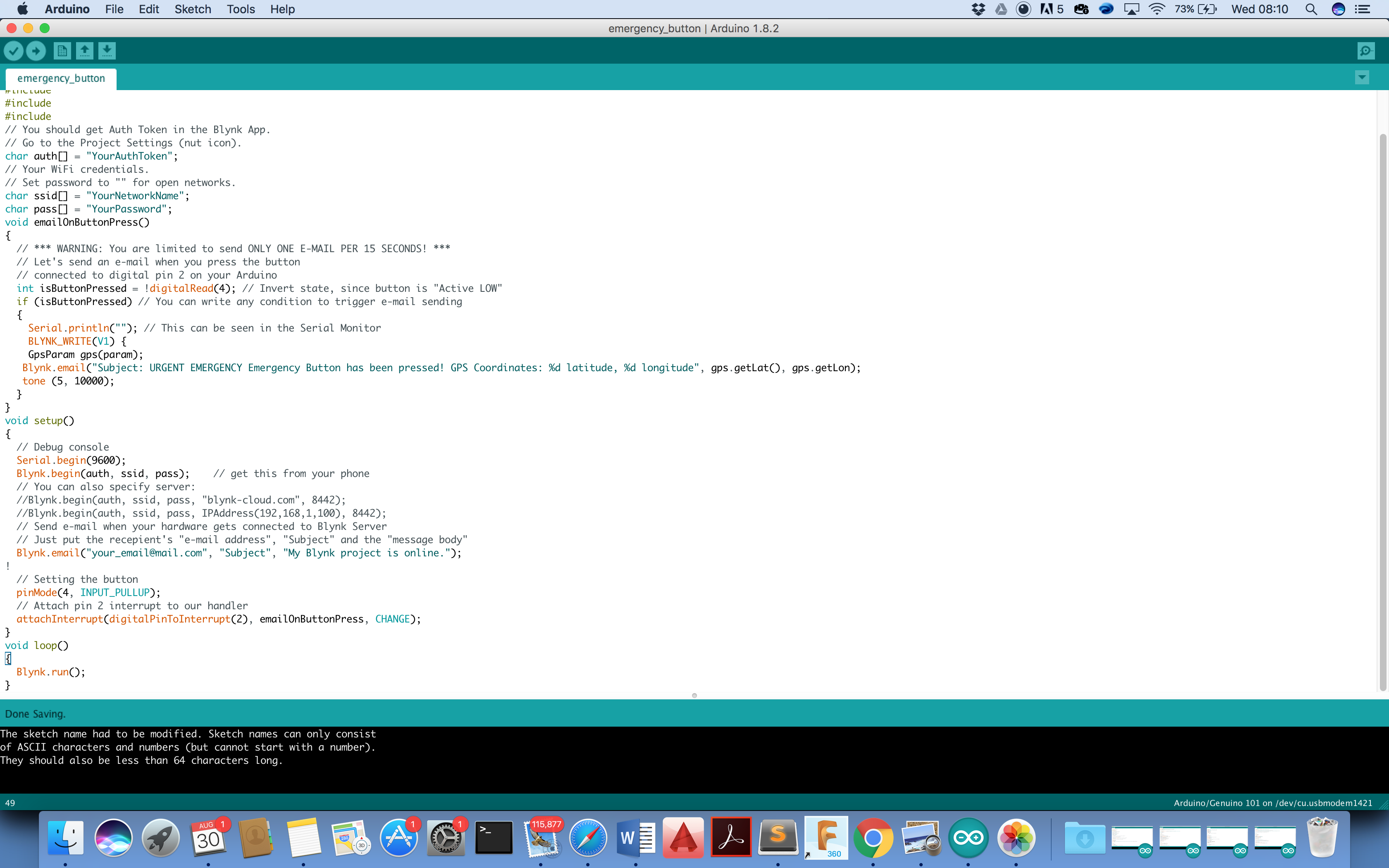Image resolution: width=1389 pixels, height=868 pixels.
Task: Open Finder from the Dock
Action: pyautogui.click(x=65, y=838)
